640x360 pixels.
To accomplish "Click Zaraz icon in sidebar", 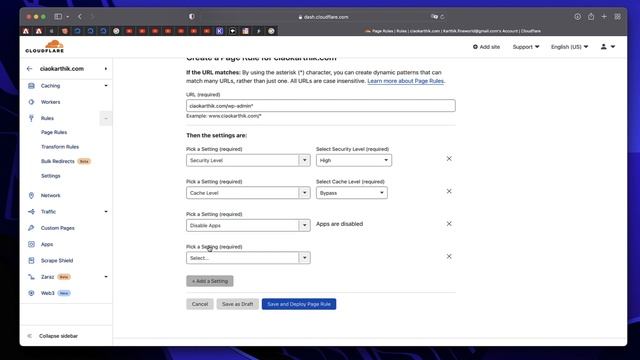I will point(31,277).
